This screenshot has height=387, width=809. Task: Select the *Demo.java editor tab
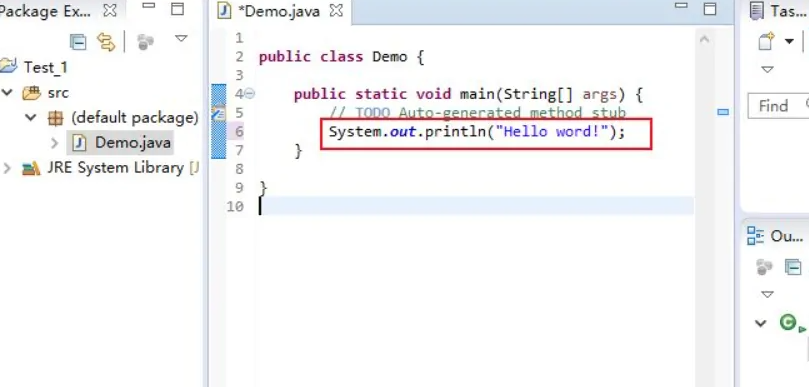279,11
